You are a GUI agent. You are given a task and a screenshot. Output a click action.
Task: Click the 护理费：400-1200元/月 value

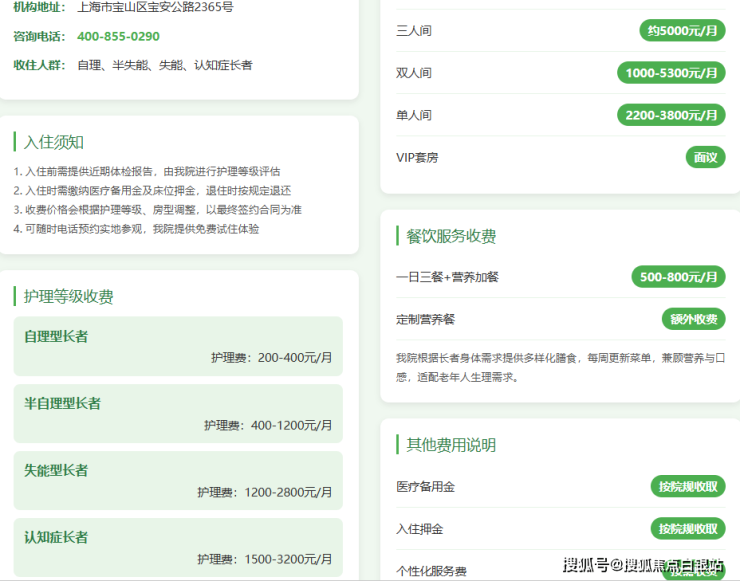(268, 425)
